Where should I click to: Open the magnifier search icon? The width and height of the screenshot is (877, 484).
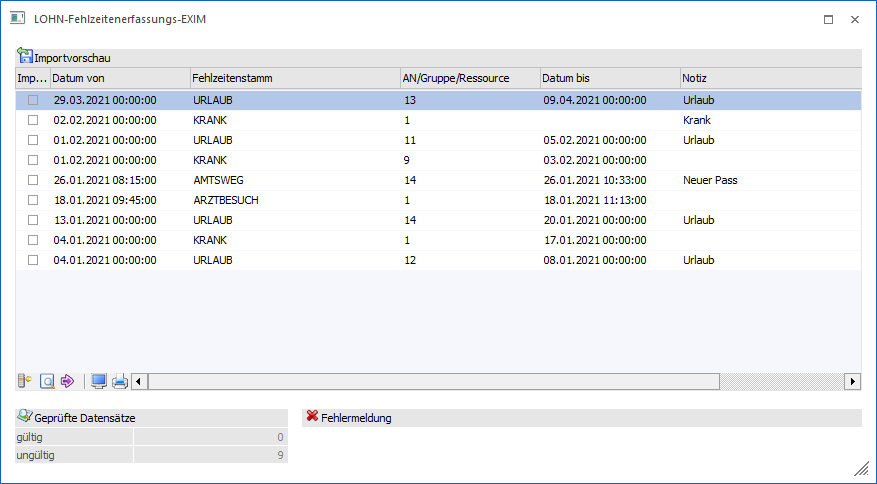[x=47, y=382]
